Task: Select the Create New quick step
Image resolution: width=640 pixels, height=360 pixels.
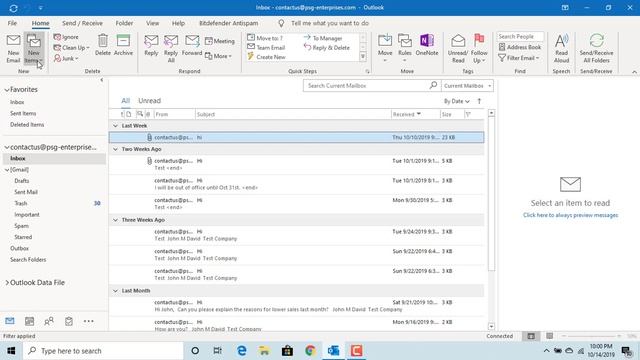Action: (266, 57)
